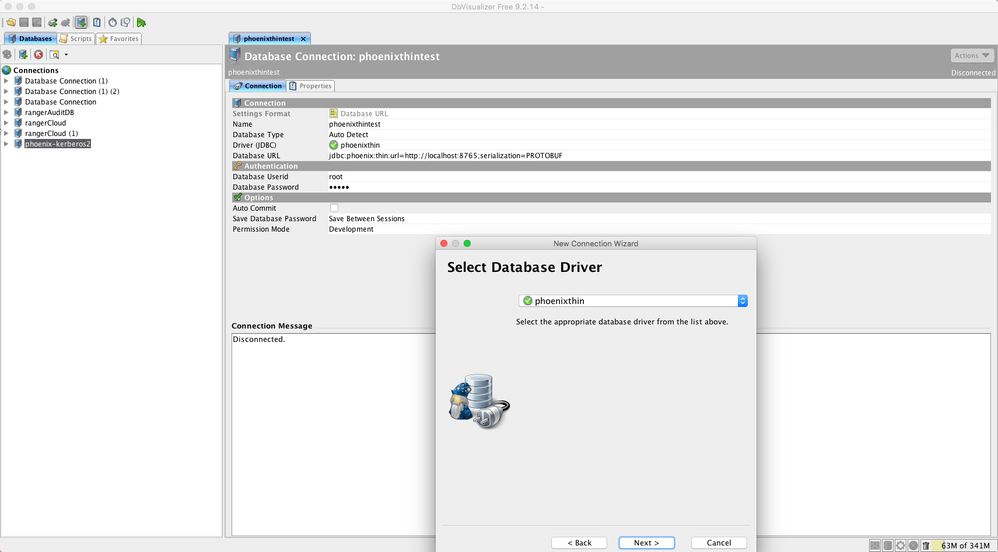
Task: Click the create database connection icon under Databases tab
Action: pyautogui.click(x=22, y=54)
